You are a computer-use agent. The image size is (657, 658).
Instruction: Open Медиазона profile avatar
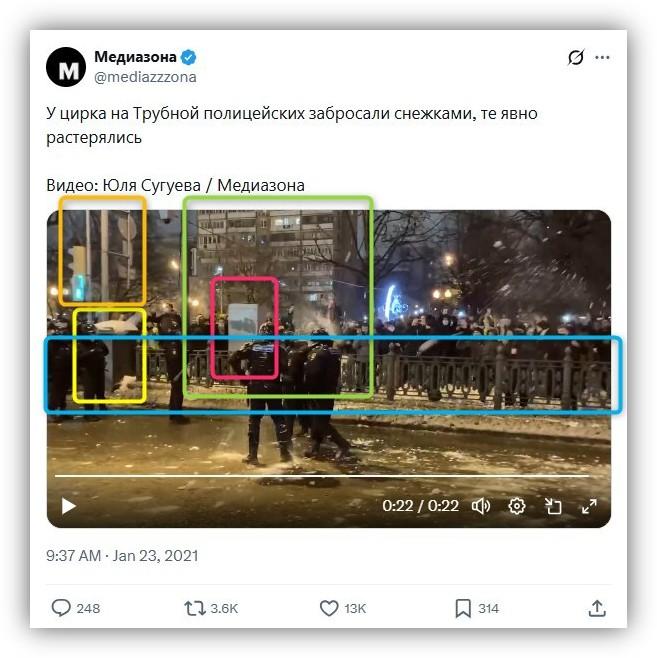[66, 67]
